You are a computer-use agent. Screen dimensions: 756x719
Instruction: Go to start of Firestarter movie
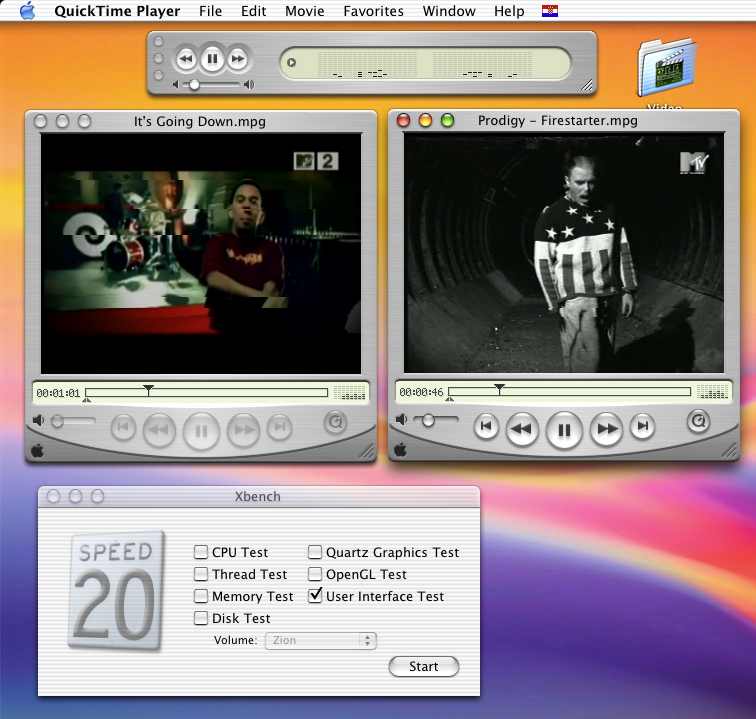486,426
